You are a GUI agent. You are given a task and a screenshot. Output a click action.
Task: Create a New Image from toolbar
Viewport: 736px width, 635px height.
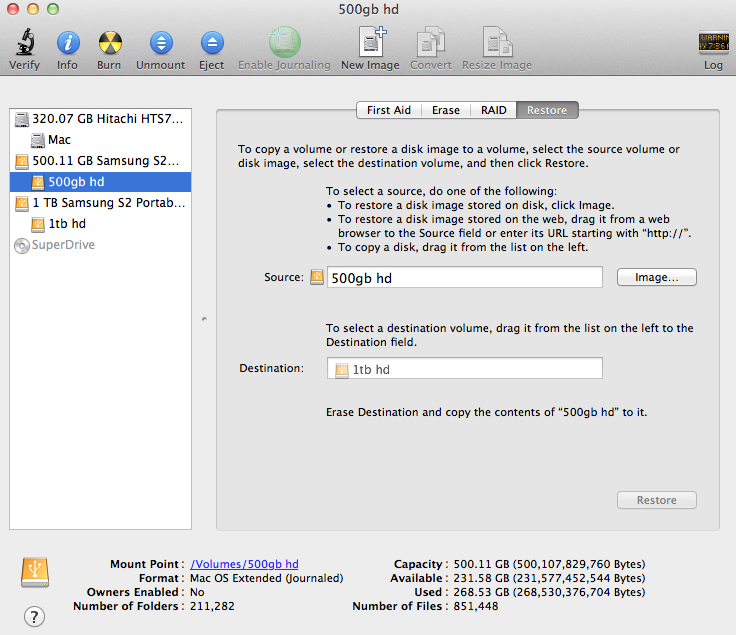pos(372,42)
